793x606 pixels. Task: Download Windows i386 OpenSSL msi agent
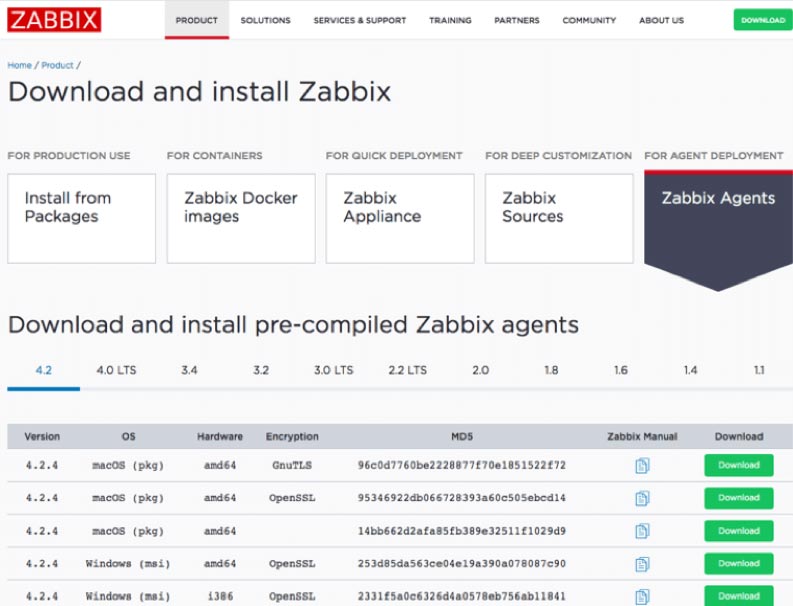(739, 596)
